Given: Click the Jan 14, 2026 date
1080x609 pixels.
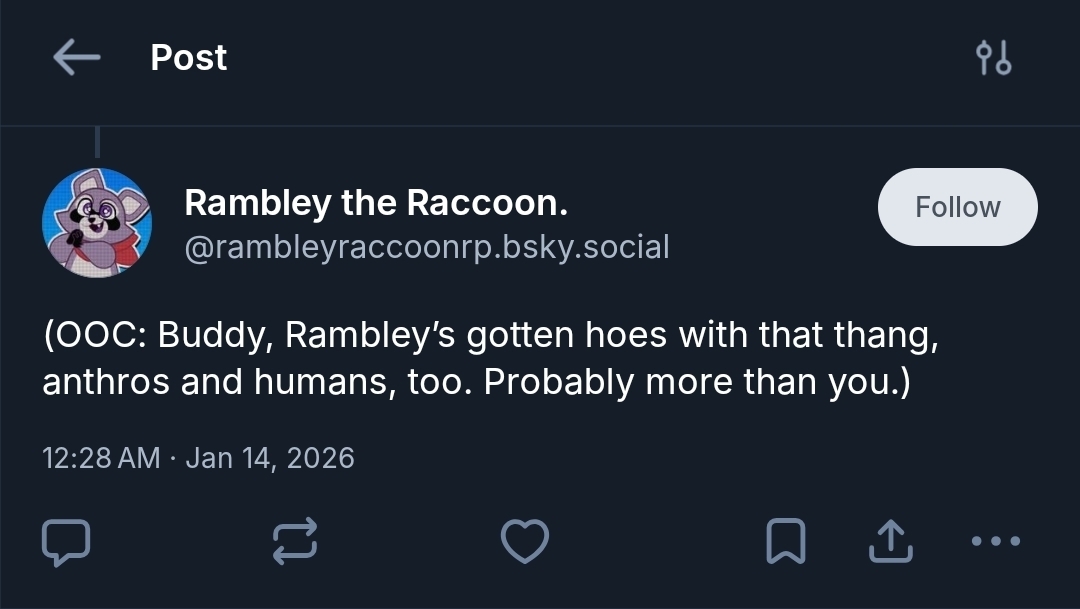Looking at the screenshot, I should 270,458.
